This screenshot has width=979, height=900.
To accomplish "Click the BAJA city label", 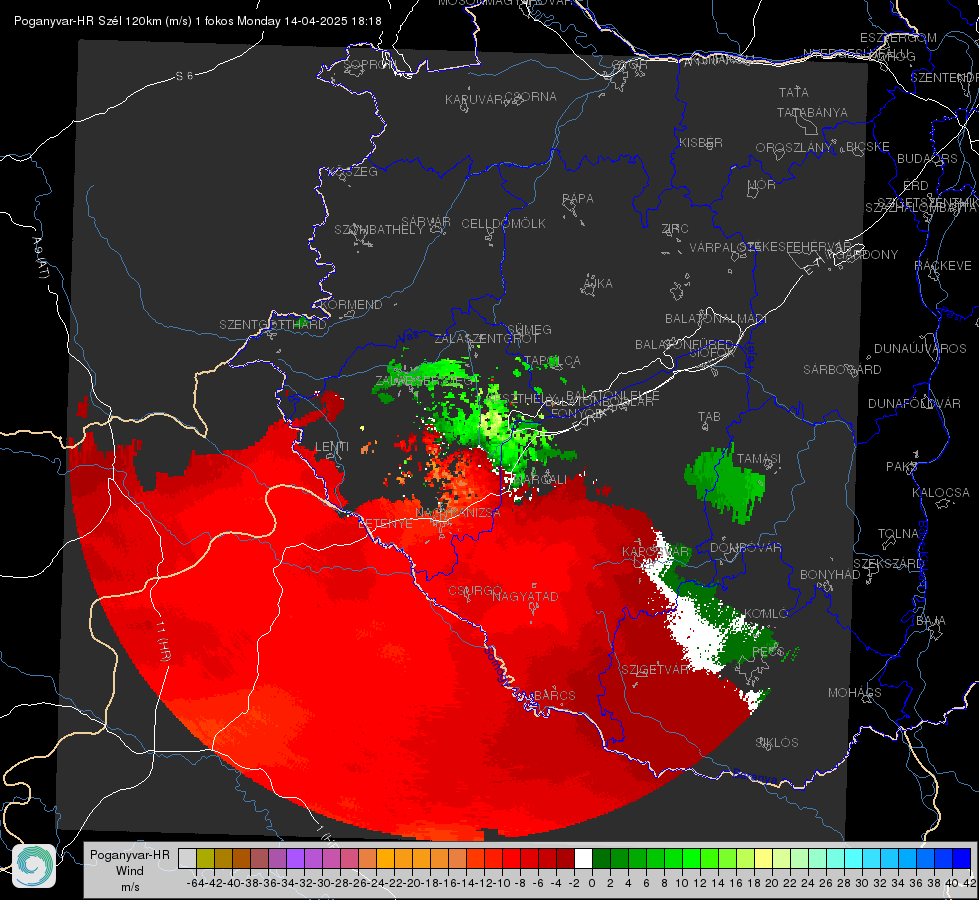I will click(931, 621).
